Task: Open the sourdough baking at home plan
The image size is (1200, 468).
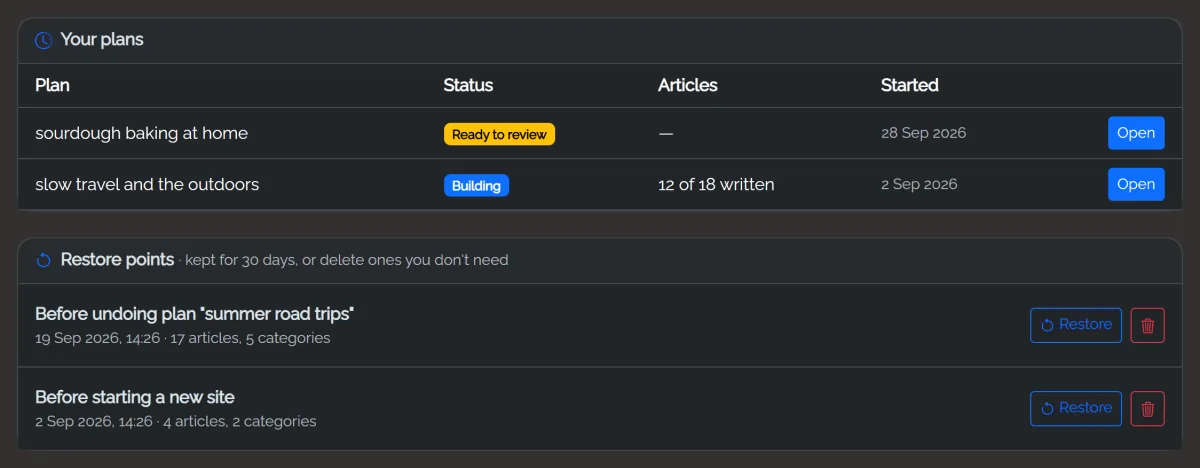Action: pyautogui.click(x=1136, y=133)
